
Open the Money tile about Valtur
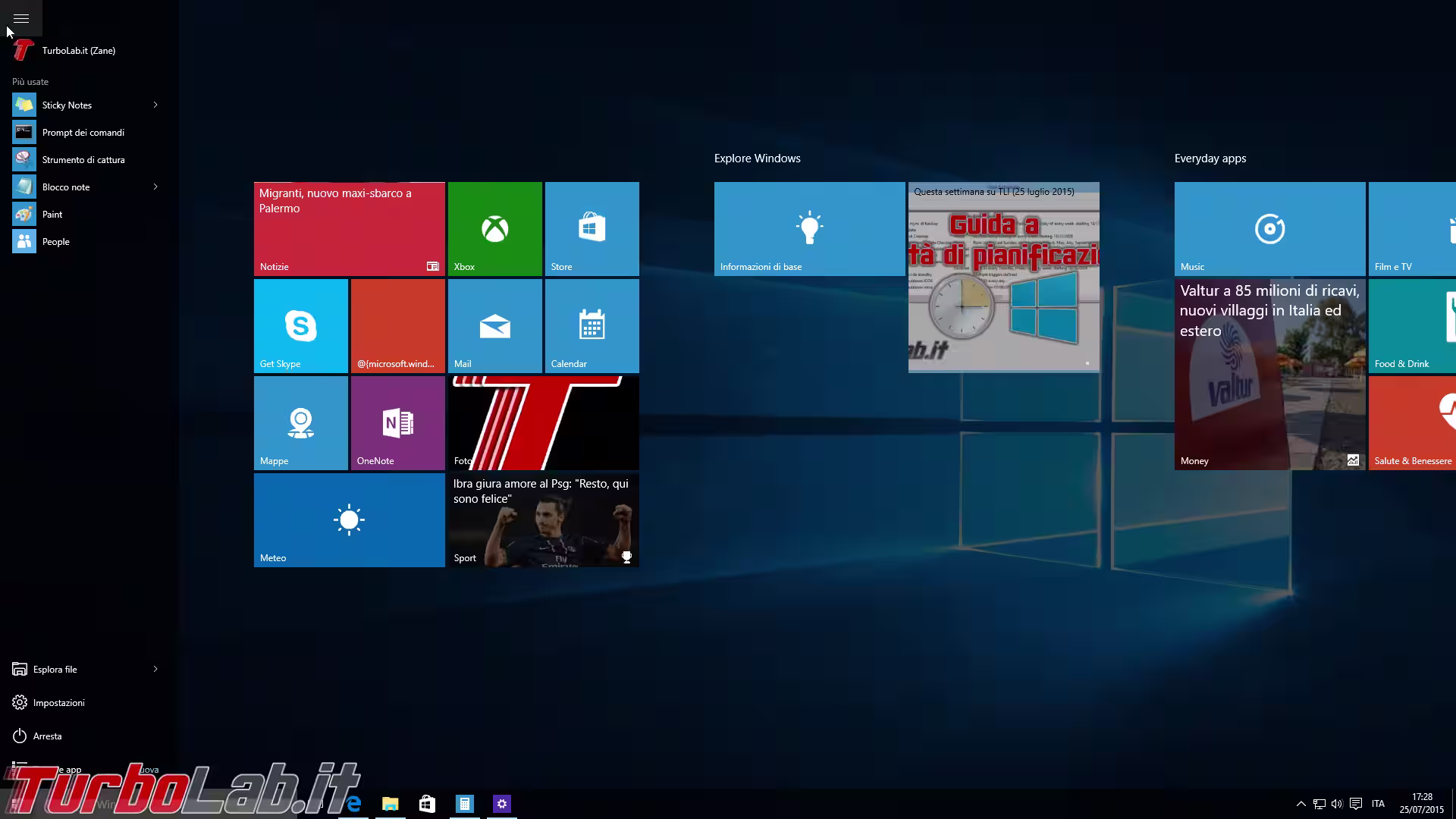1269,375
